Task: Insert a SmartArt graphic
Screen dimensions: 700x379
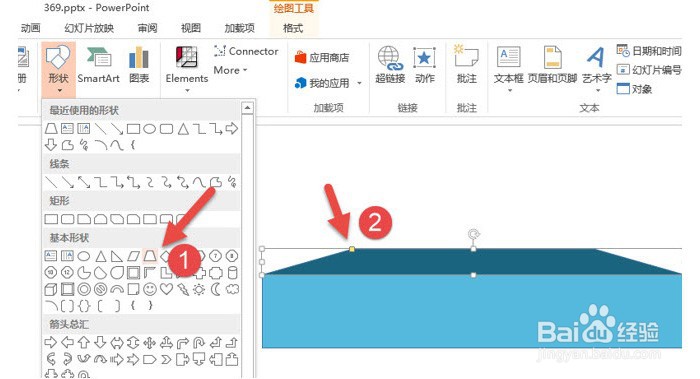Action: 99,66
